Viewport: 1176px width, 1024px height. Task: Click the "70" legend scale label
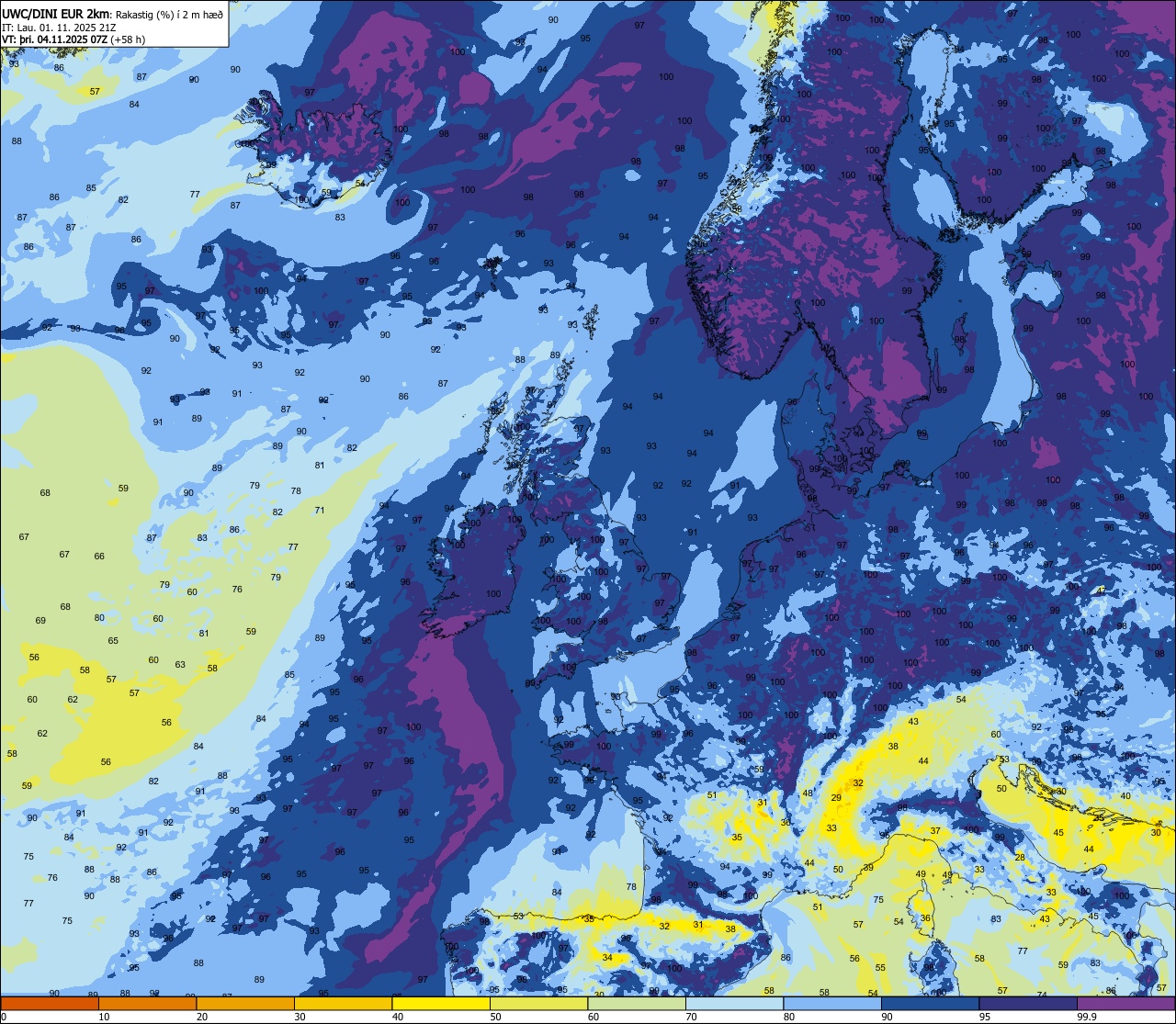coord(691,1017)
